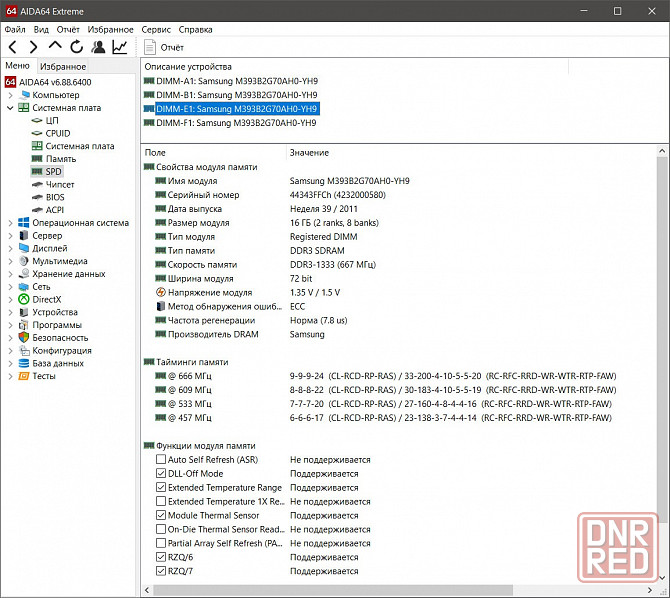Screen dimensions: 670x598
Task: Click the Мультимедиа icon
Action: coord(24,261)
